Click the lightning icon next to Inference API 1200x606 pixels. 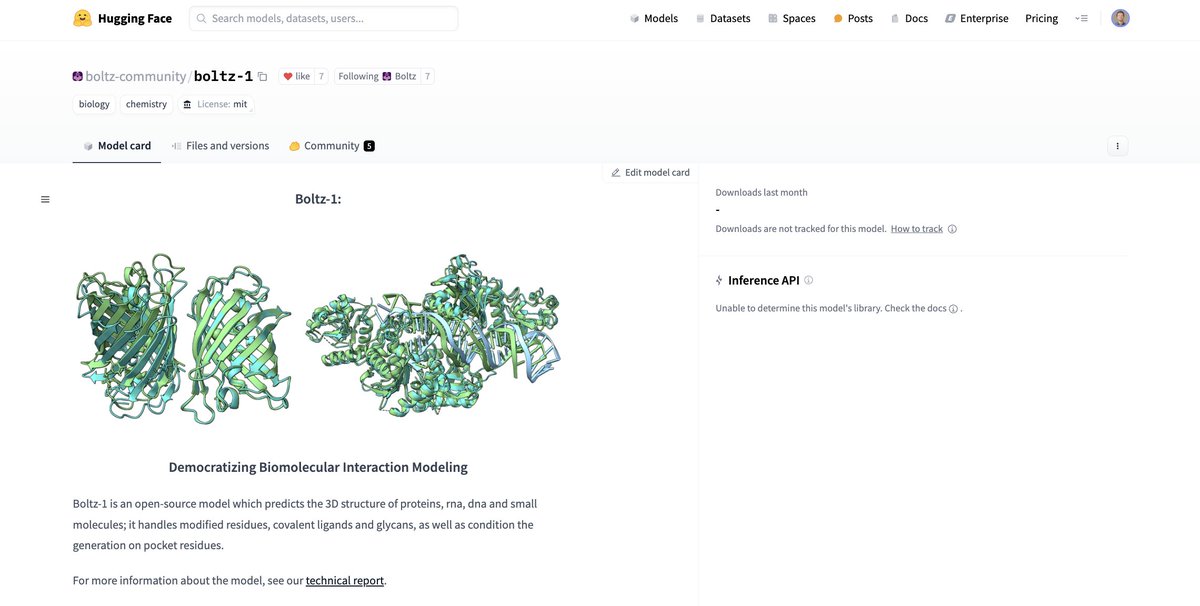pyautogui.click(x=719, y=281)
